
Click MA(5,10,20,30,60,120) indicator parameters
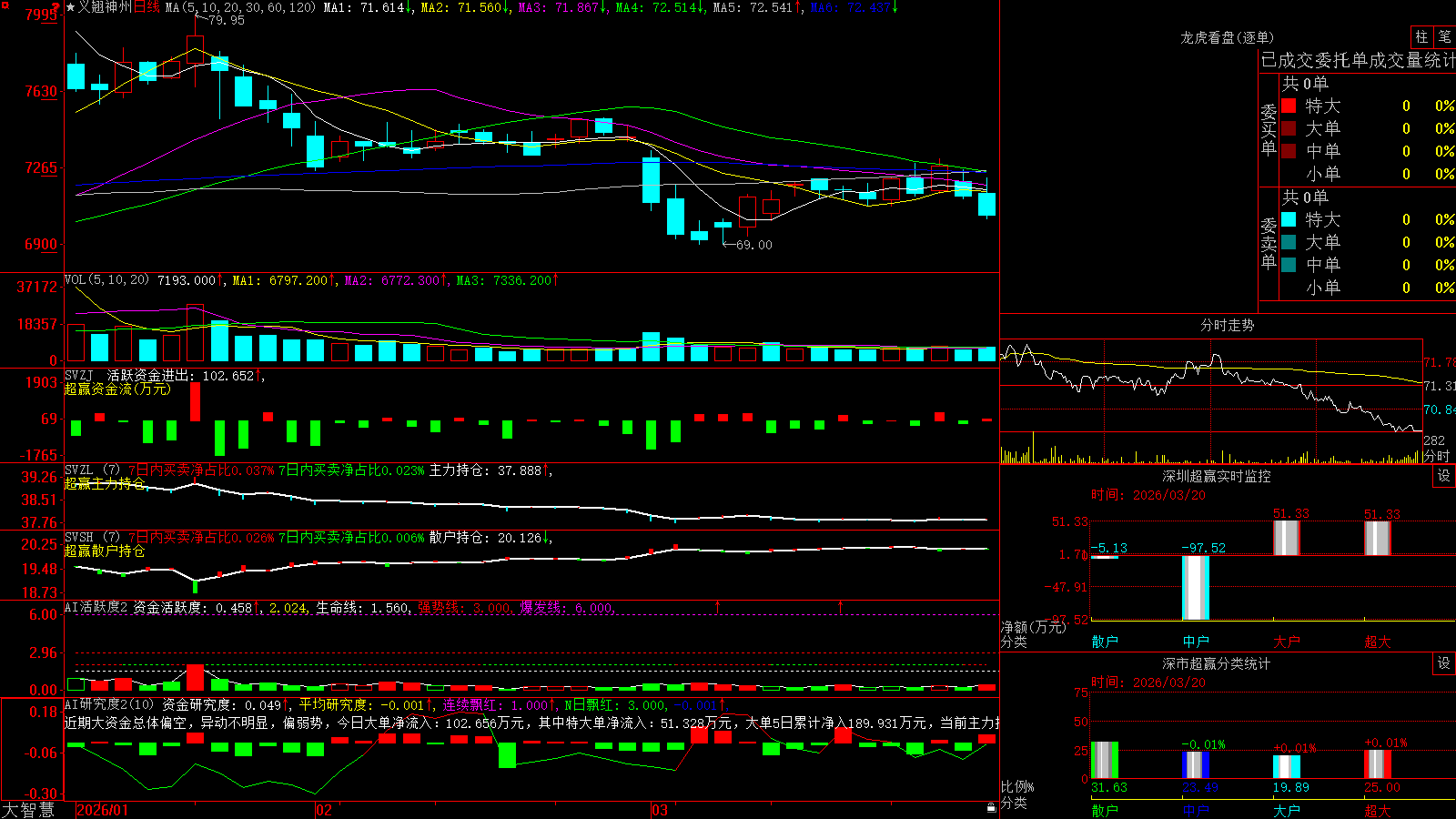pos(240,7)
